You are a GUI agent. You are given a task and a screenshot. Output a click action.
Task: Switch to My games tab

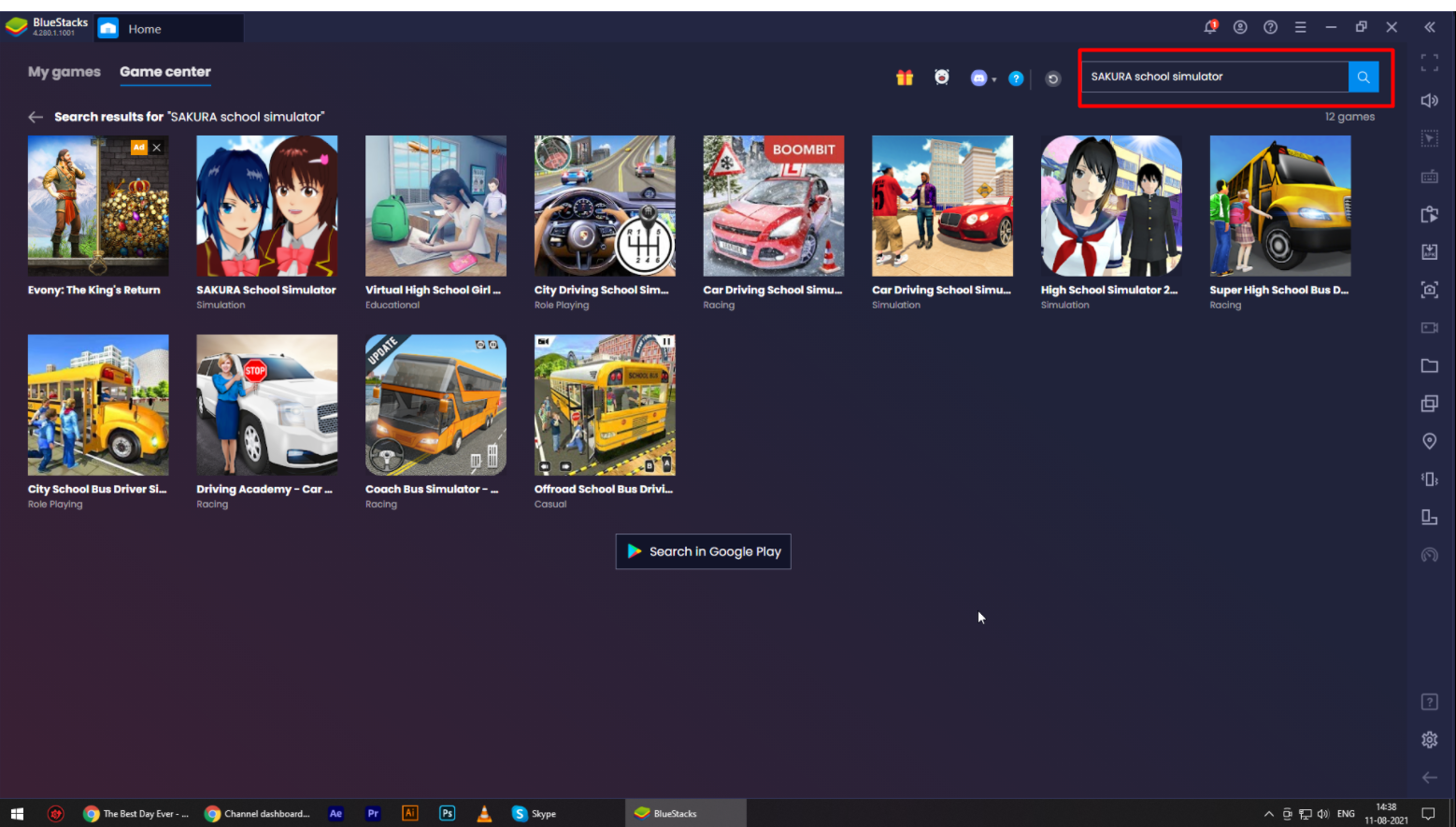tap(64, 72)
